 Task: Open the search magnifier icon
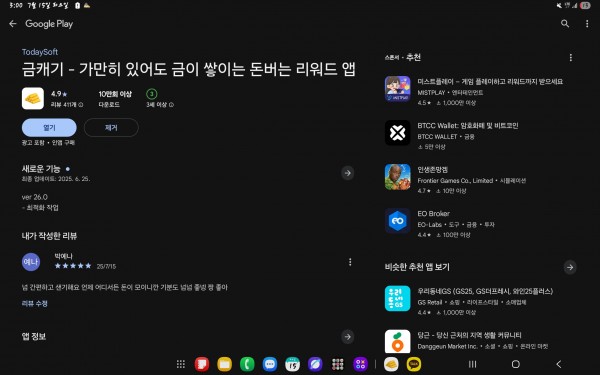pos(565,24)
